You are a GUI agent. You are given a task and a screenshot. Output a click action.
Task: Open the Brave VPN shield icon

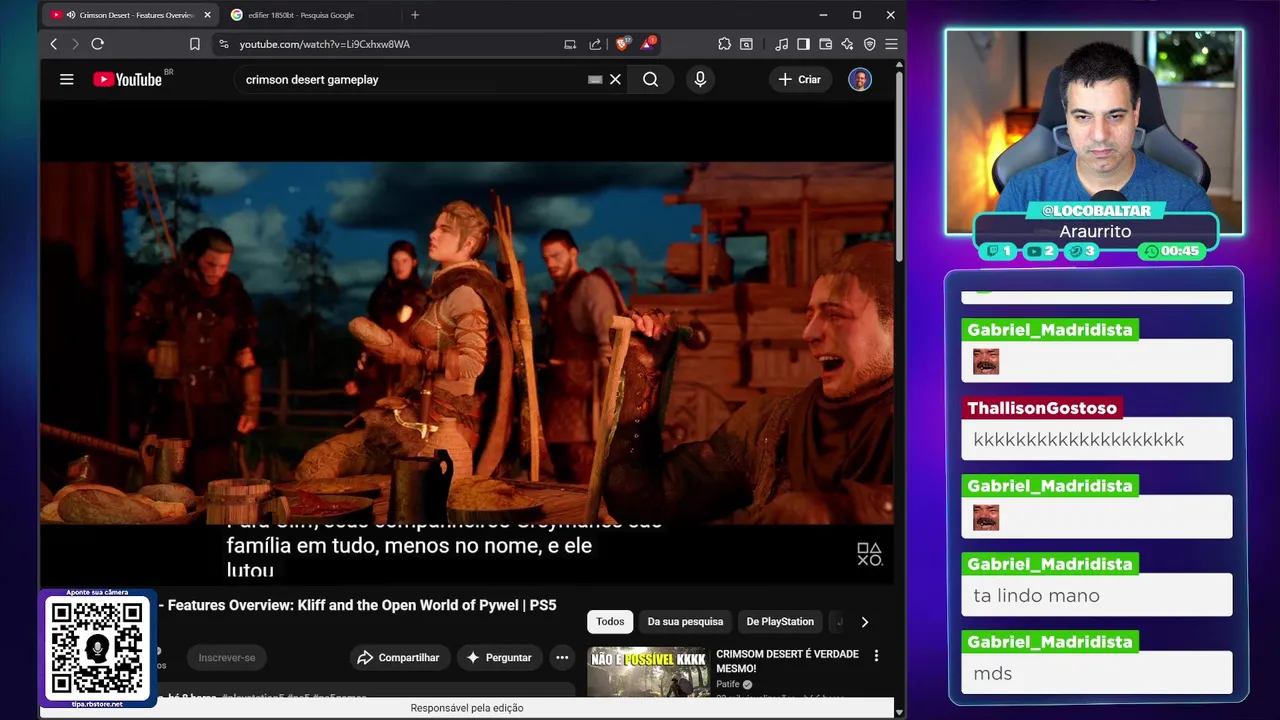pos(869,44)
